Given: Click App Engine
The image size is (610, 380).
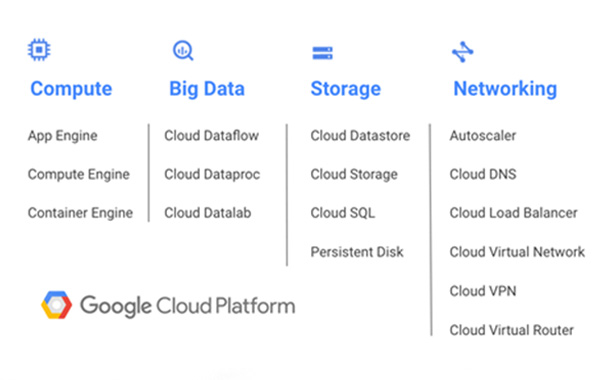Looking at the screenshot, I should (63, 136).
